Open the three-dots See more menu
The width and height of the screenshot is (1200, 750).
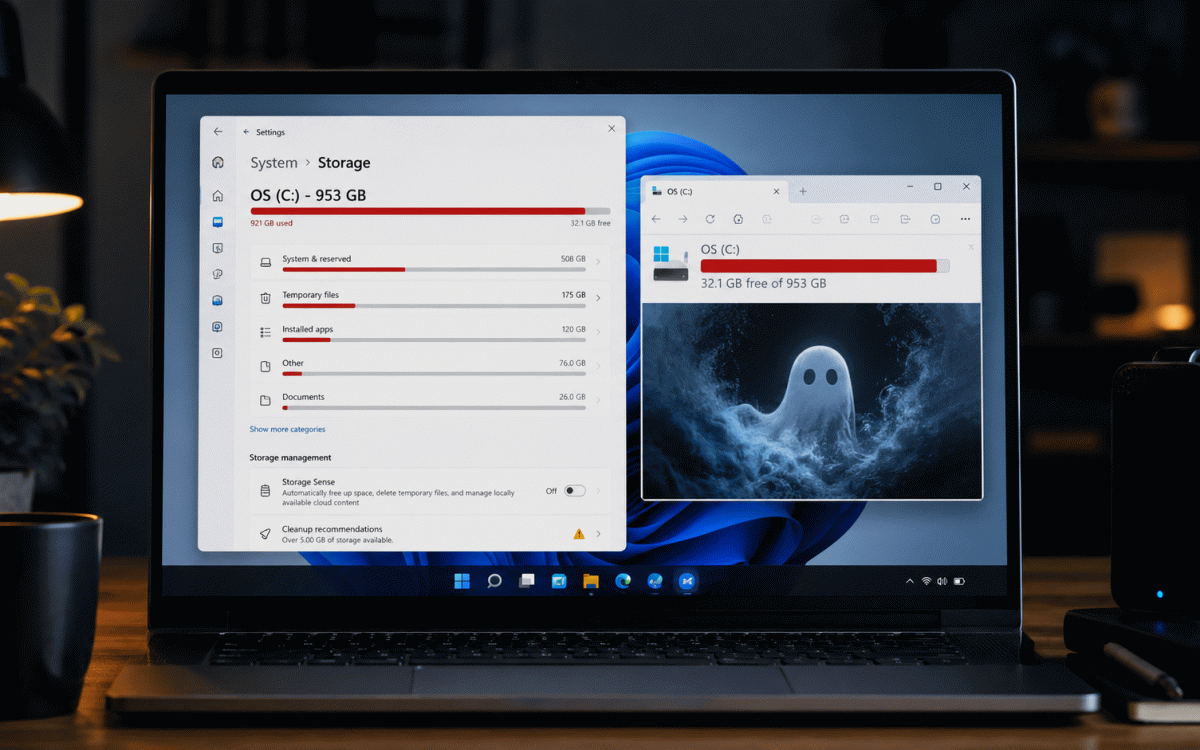(965, 219)
